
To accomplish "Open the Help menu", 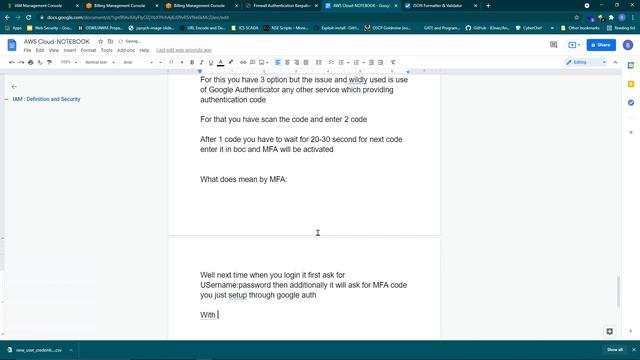I will point(144,50).
